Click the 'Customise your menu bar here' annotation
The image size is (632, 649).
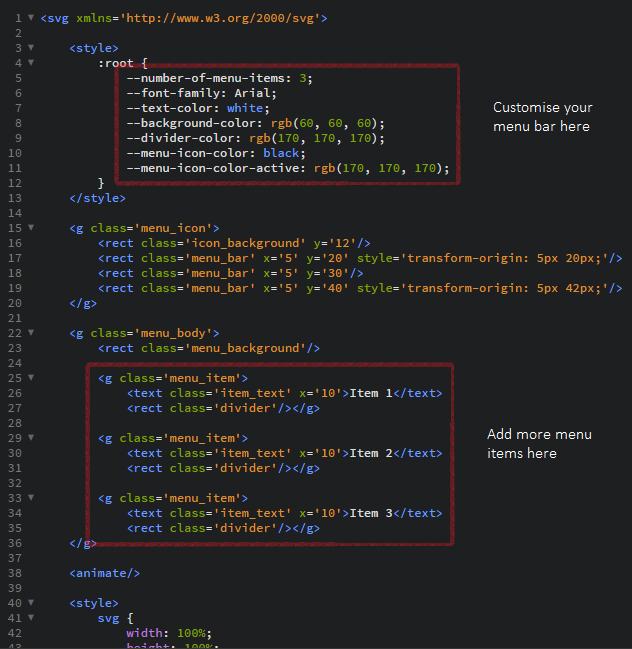tap(542, 117)
